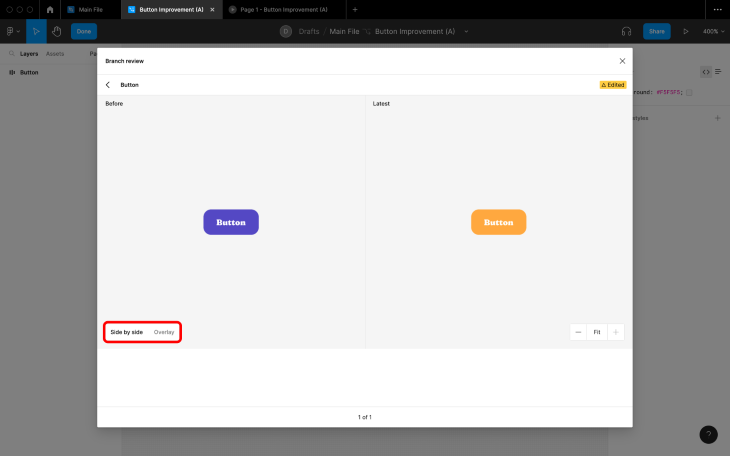Zoom out with the minus button

coord(578,332)
